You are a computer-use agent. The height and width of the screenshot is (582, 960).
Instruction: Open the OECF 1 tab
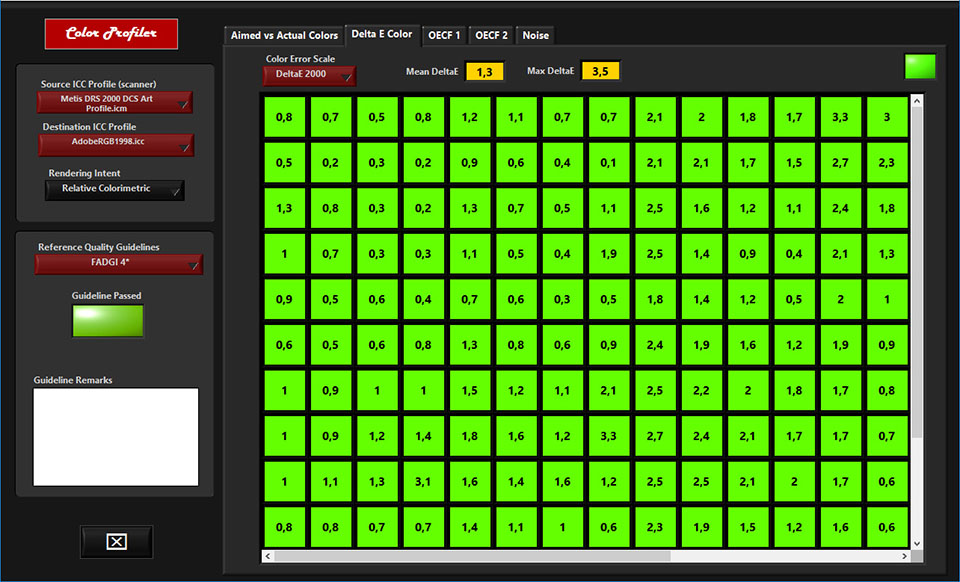coord(444,35)
